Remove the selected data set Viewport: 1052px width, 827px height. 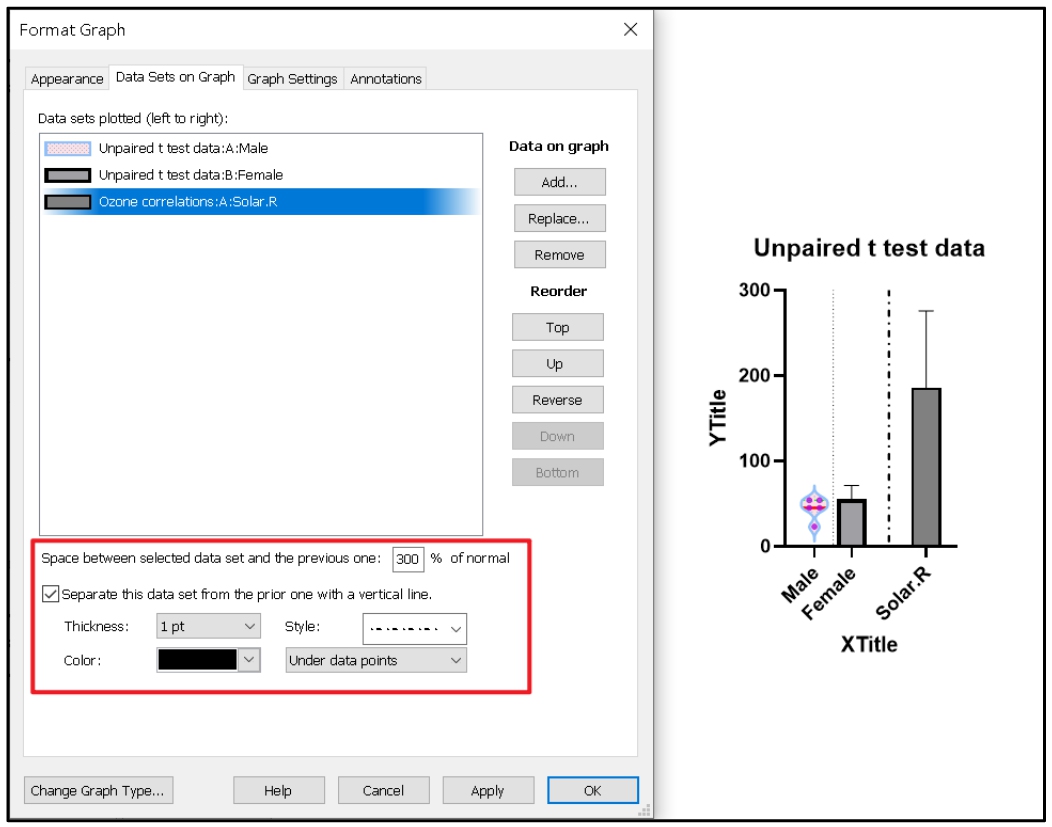[x=560, y=254]
